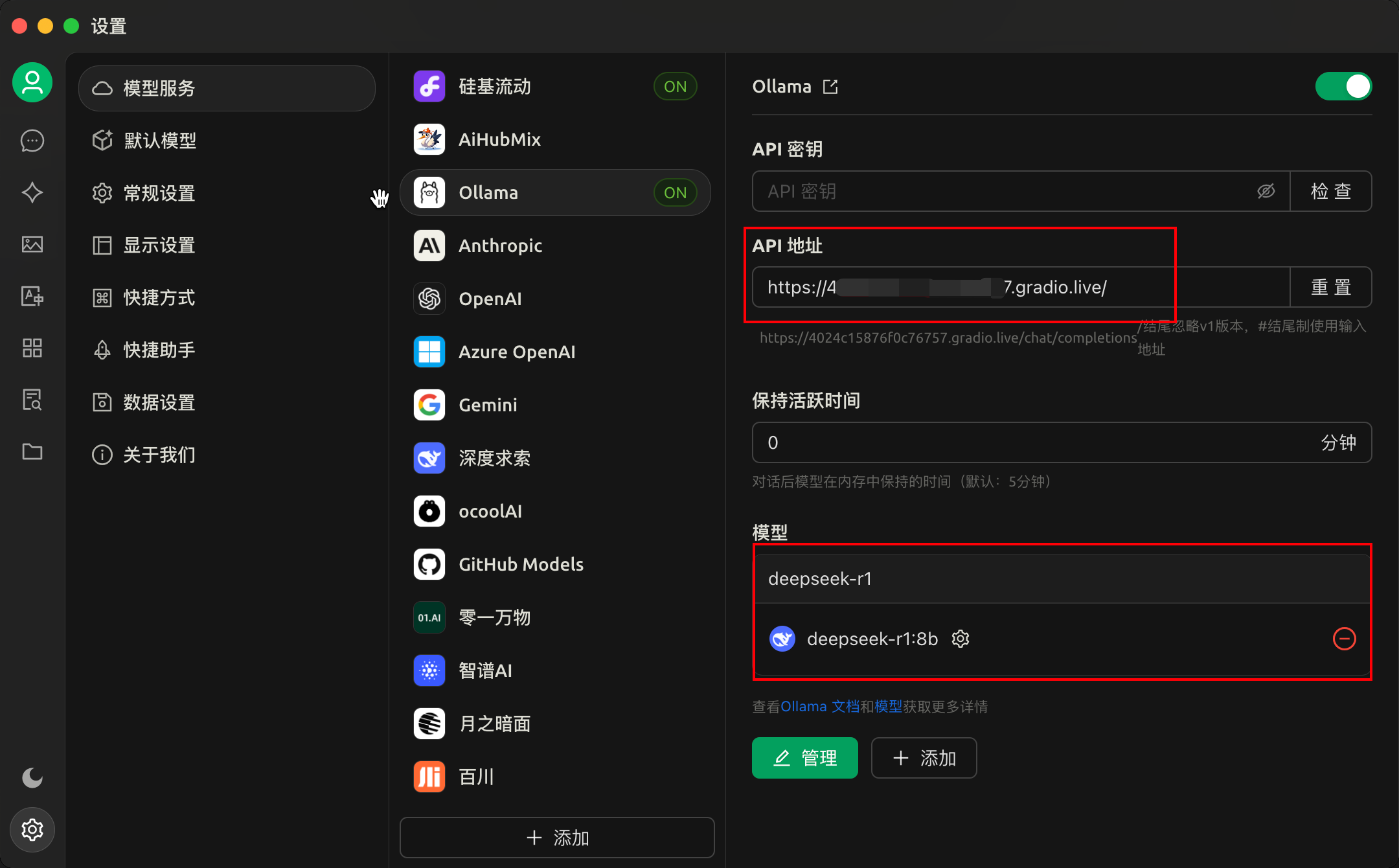Remove the deepseek-r1:8b model

[x=1344, y=639]
